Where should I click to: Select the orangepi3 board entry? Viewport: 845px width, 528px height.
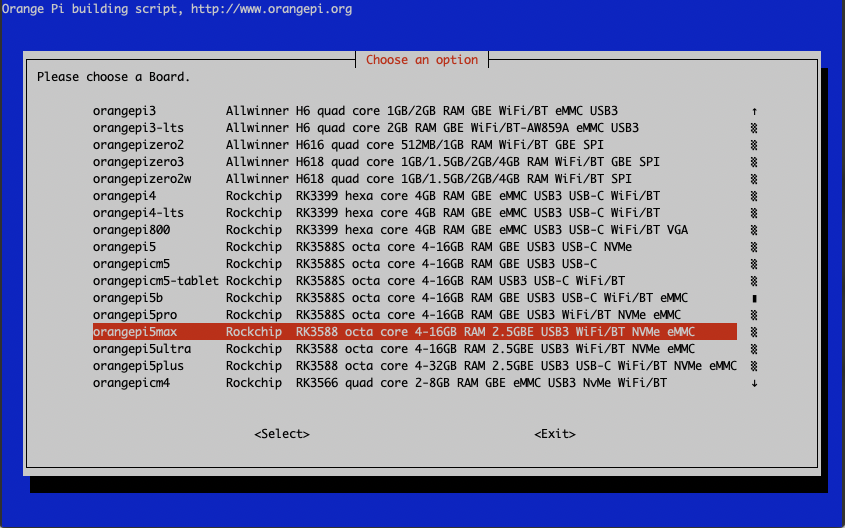coord(414,111)
